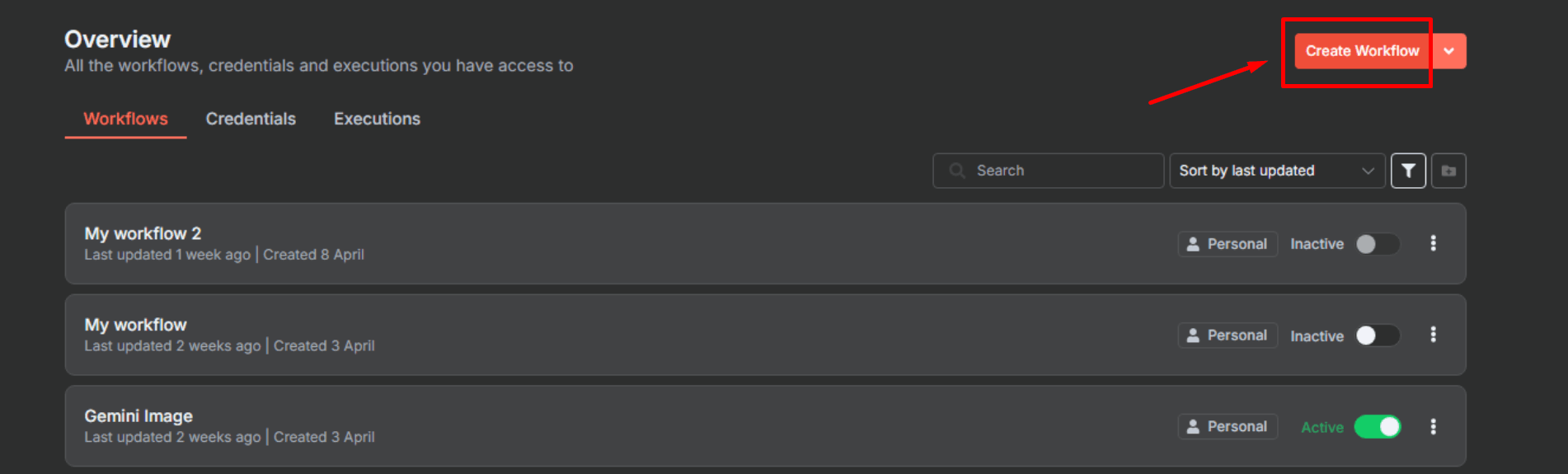The height and width of the screenshot is (474, 1568).
Task: Click the search magnifier icon
Action: click(956, 171)
